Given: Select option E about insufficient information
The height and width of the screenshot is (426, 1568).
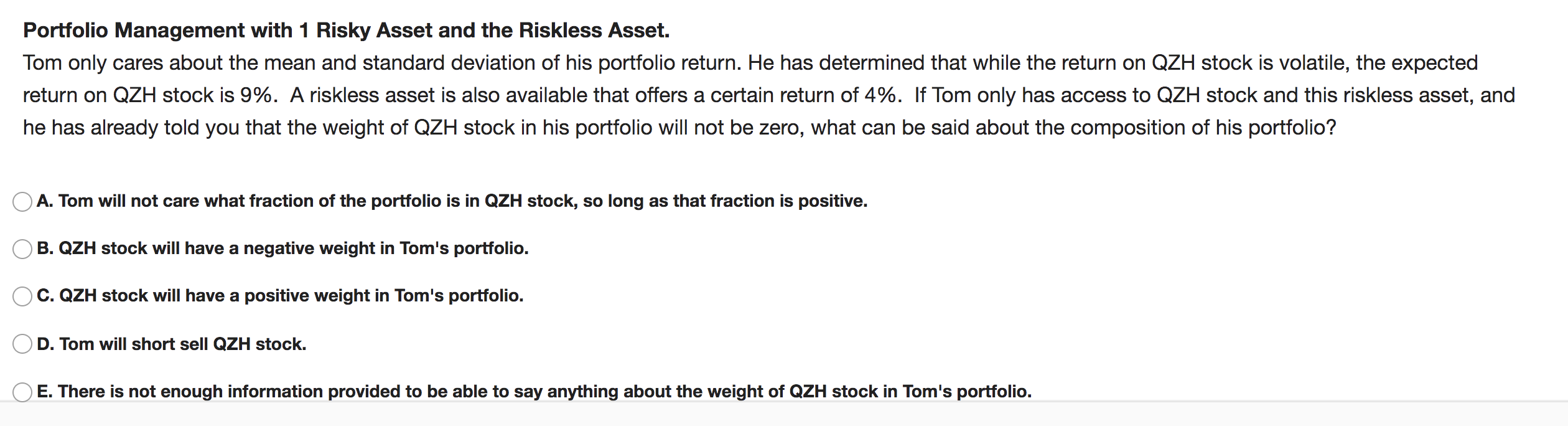Looking at the screenshot, I should (22, 391).
